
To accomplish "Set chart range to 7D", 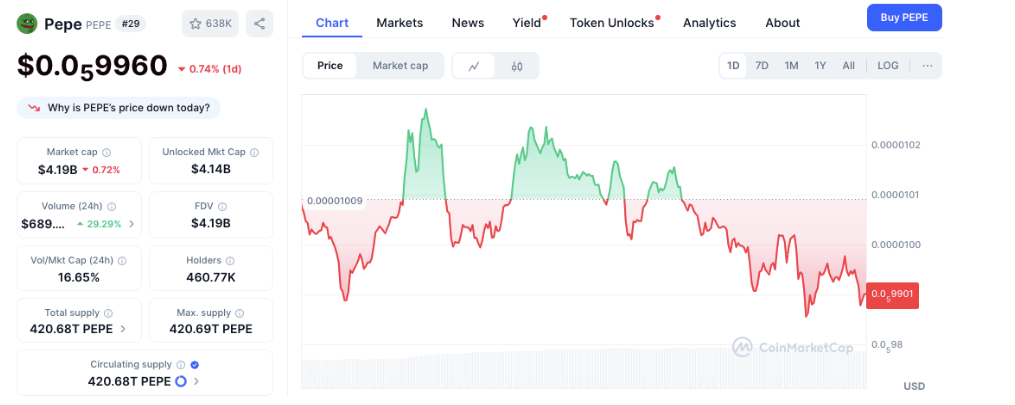I will point(762,65).
